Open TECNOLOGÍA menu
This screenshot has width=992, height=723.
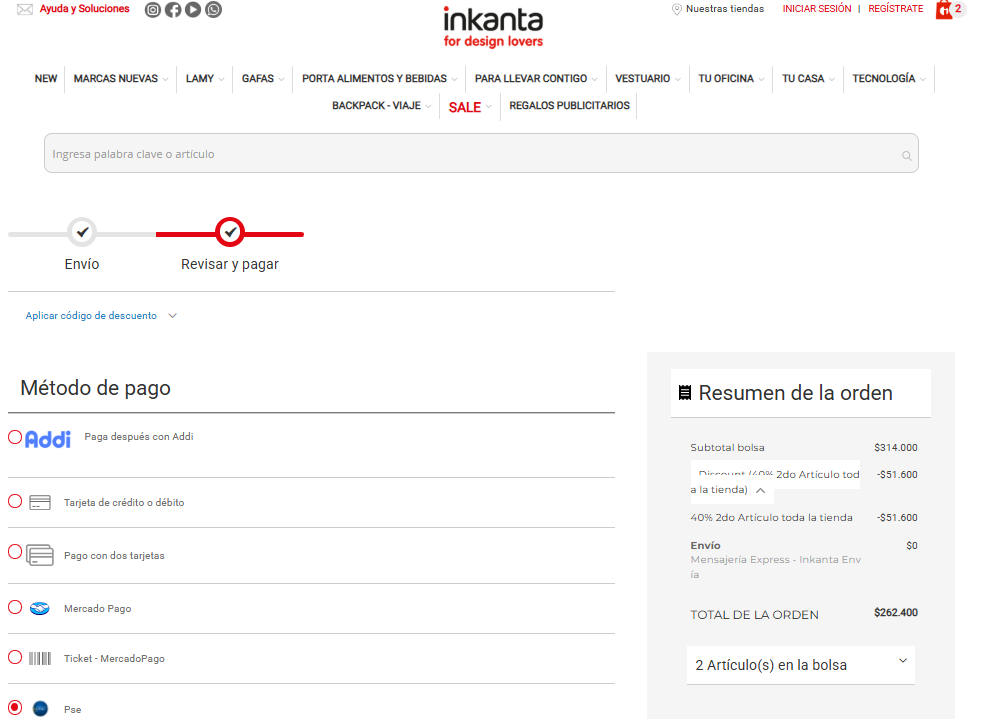pyautogui.click(x=889, y=78)
